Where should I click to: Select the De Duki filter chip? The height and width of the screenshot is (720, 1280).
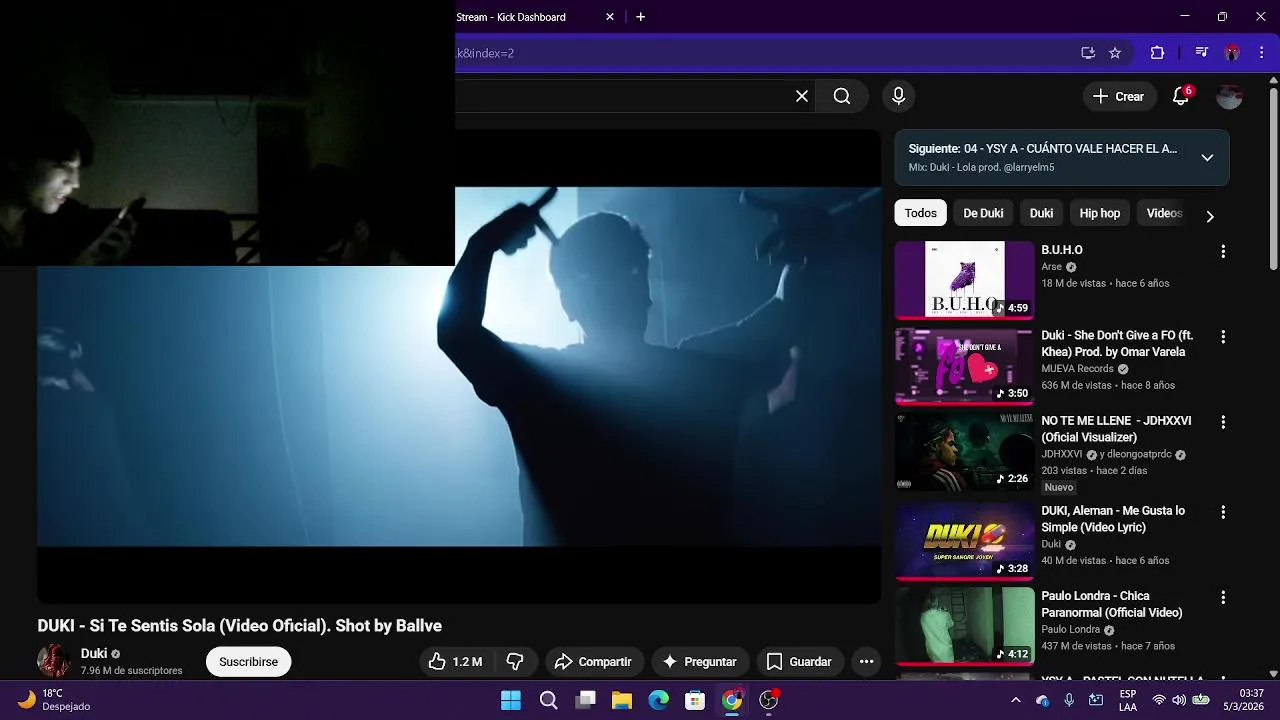[983, 213]
